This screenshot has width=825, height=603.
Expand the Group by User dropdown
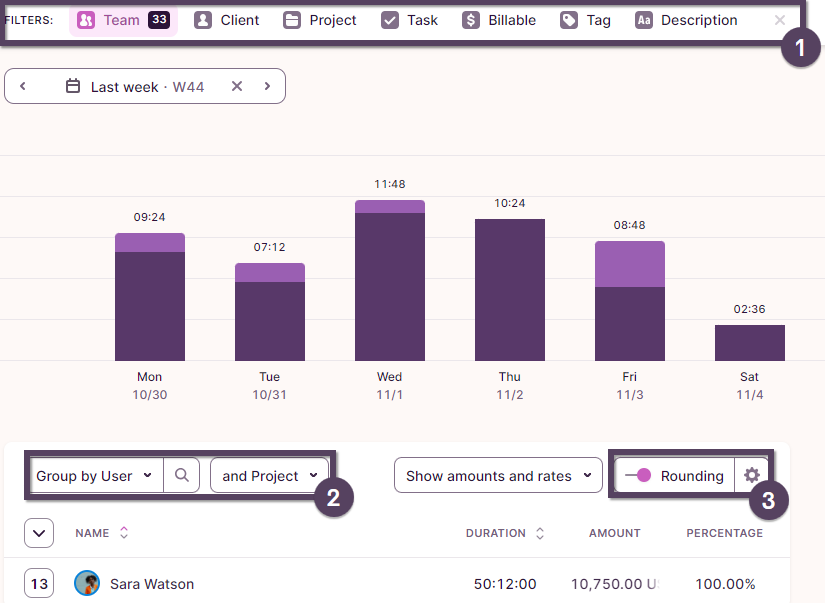95,476
